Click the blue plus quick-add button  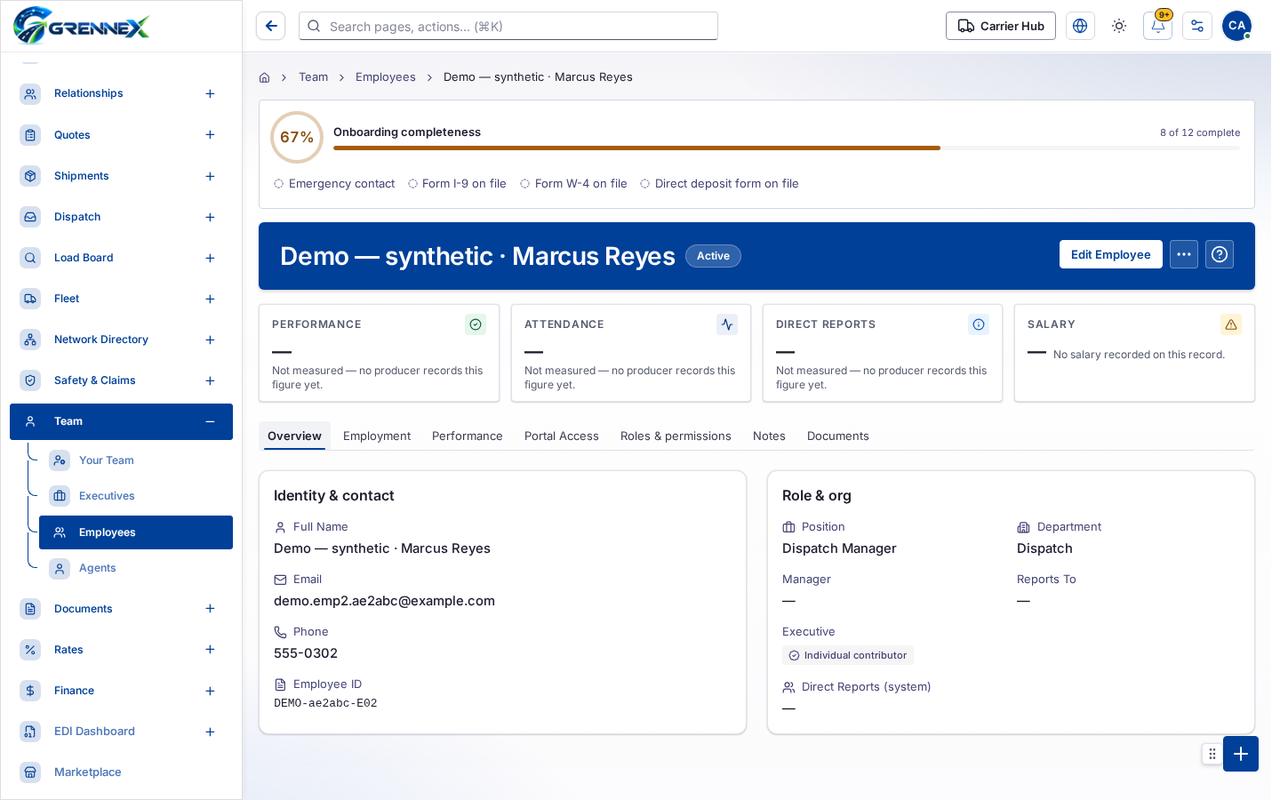pyautogui.click(x=1241, y=754)
